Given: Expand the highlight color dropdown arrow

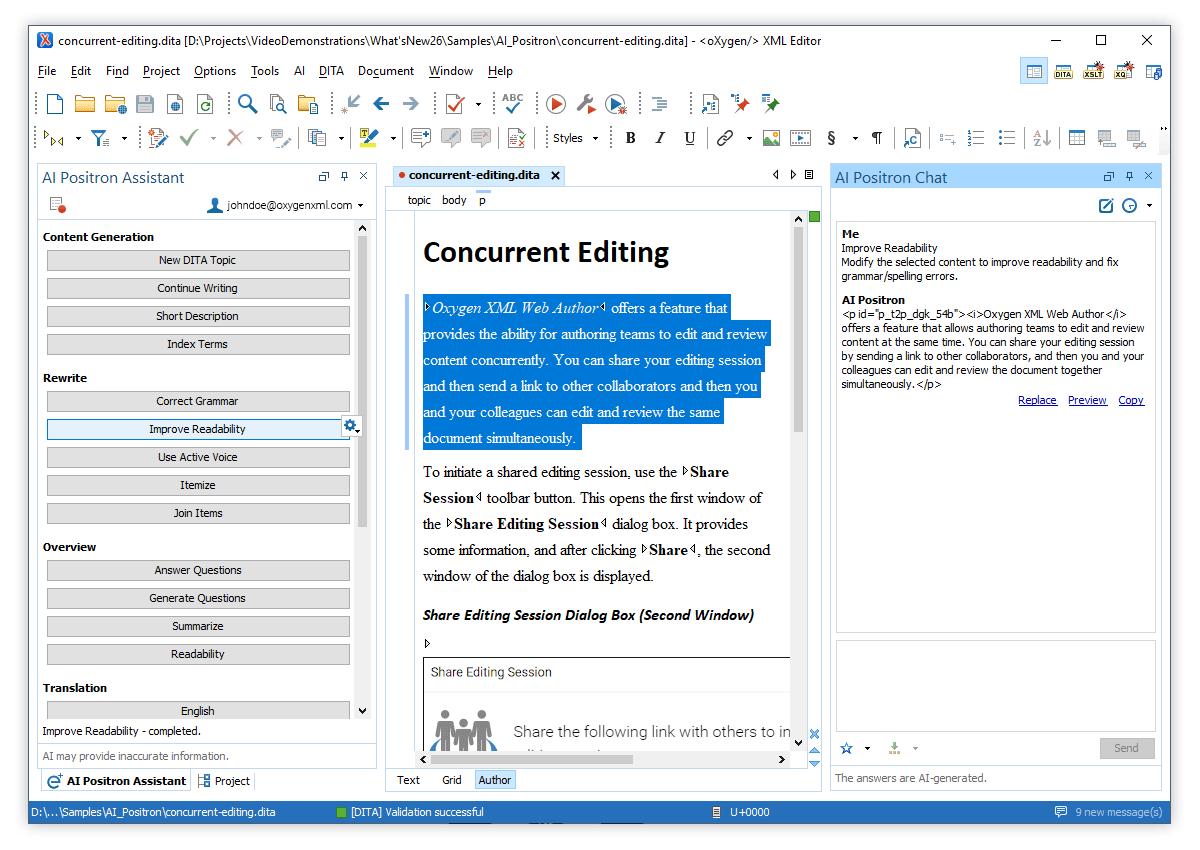Looking at the screenshot, I should pyautogui.click(x=393, y=138).
